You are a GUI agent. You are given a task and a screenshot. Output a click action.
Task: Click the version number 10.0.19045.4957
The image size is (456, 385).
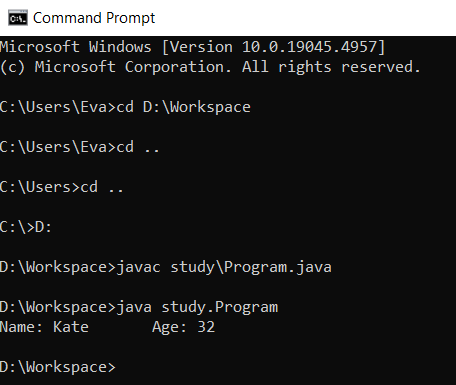309,47
